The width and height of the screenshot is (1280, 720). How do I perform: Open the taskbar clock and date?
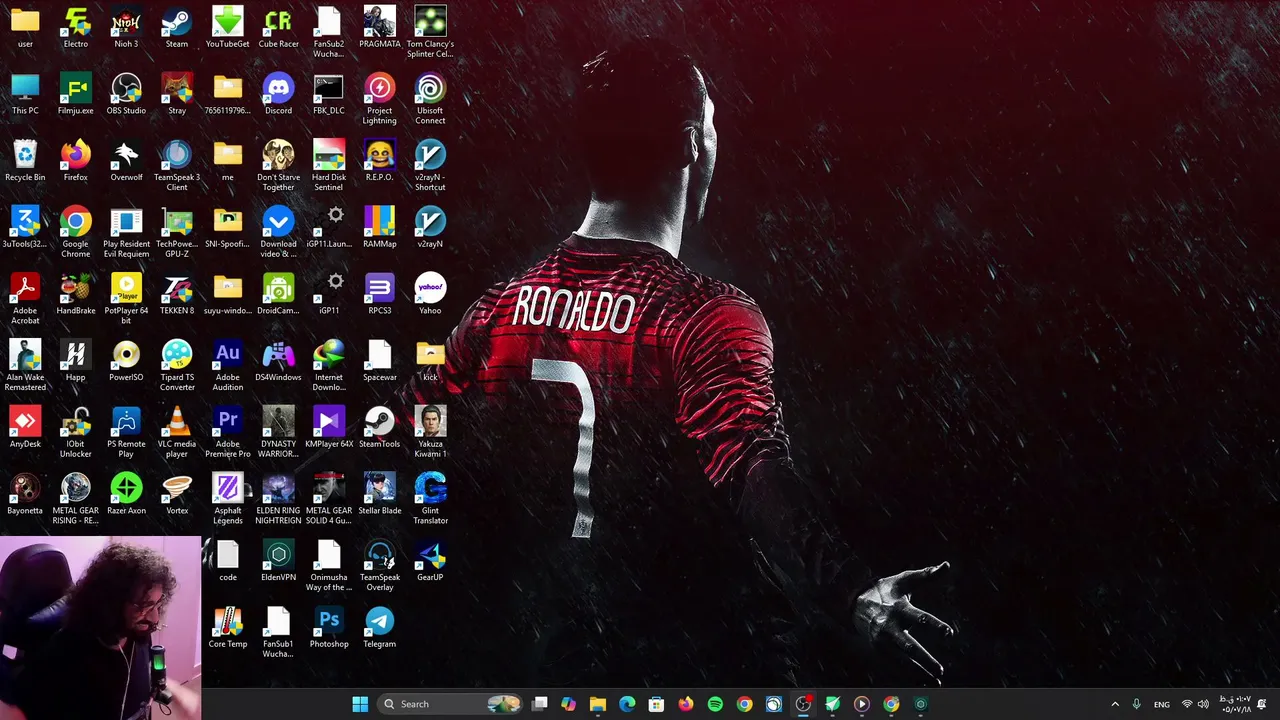[x=1235, y=704]
